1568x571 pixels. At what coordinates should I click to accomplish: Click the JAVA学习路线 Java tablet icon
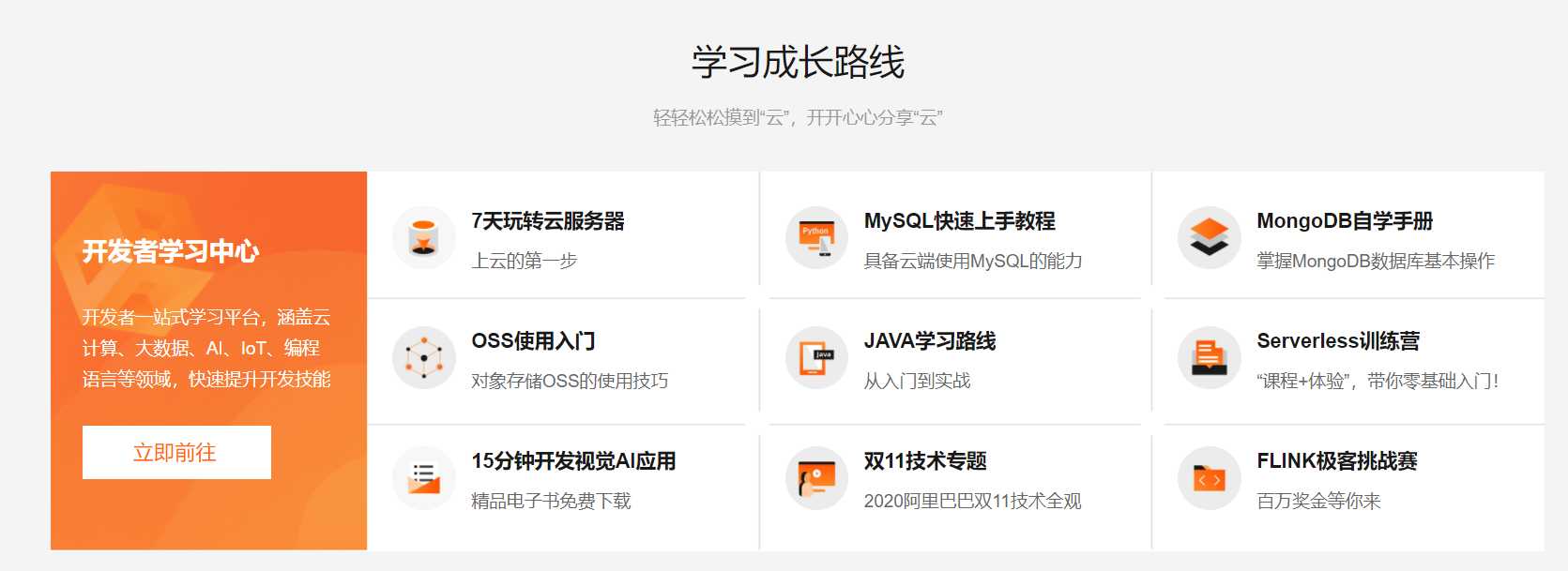[x=816, y=358]
